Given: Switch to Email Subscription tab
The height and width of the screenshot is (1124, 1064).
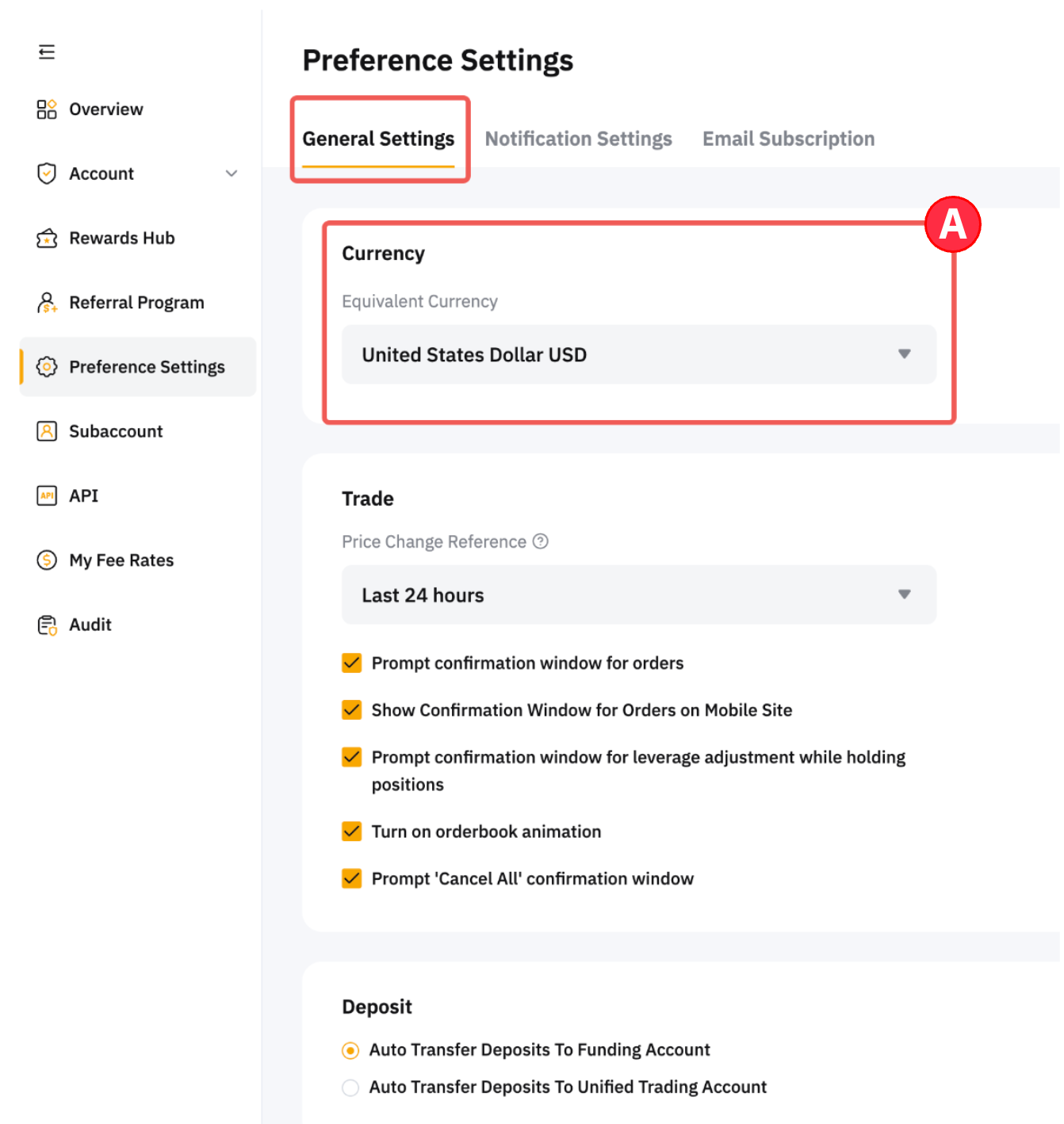Looking at the screenshot, I should pyautogui.click(x=788, y=140).
